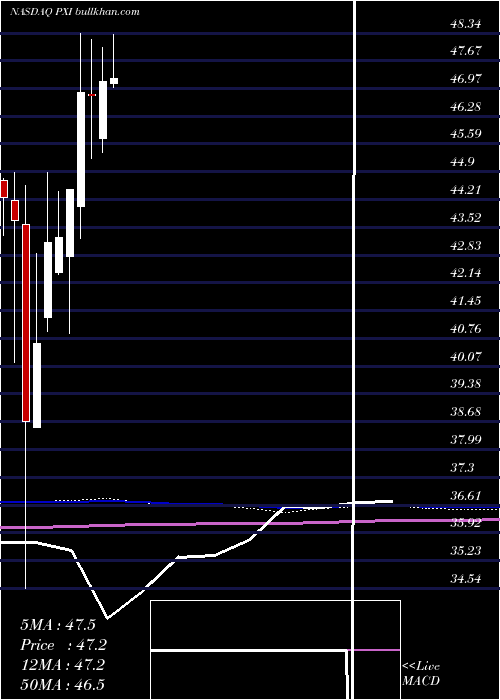Click the 36.61 price axis label
The image size is (500, 700).
(466, 496)
